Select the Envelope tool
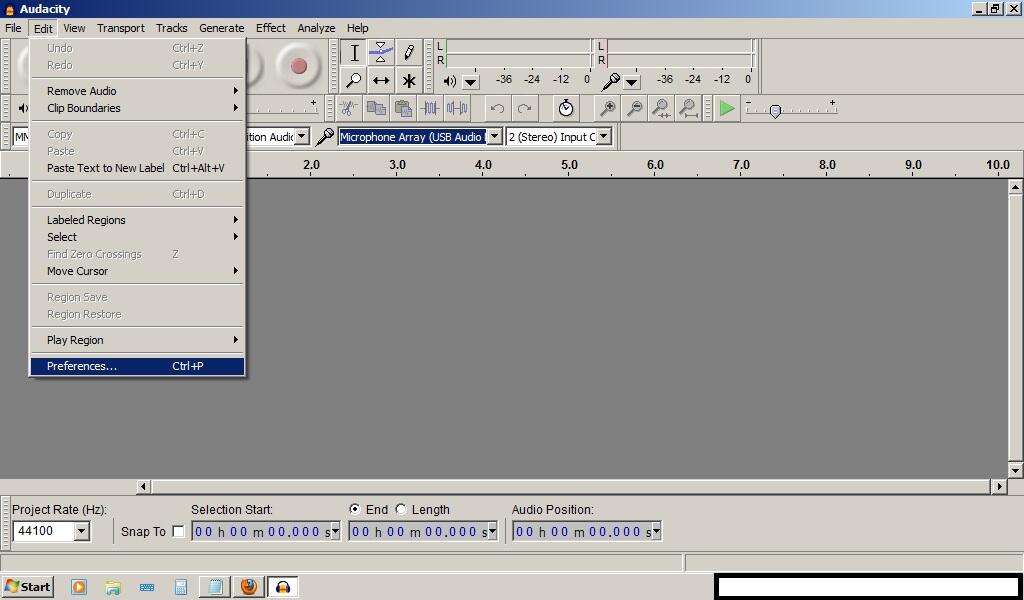1024x600 pixels. [381, 53]
